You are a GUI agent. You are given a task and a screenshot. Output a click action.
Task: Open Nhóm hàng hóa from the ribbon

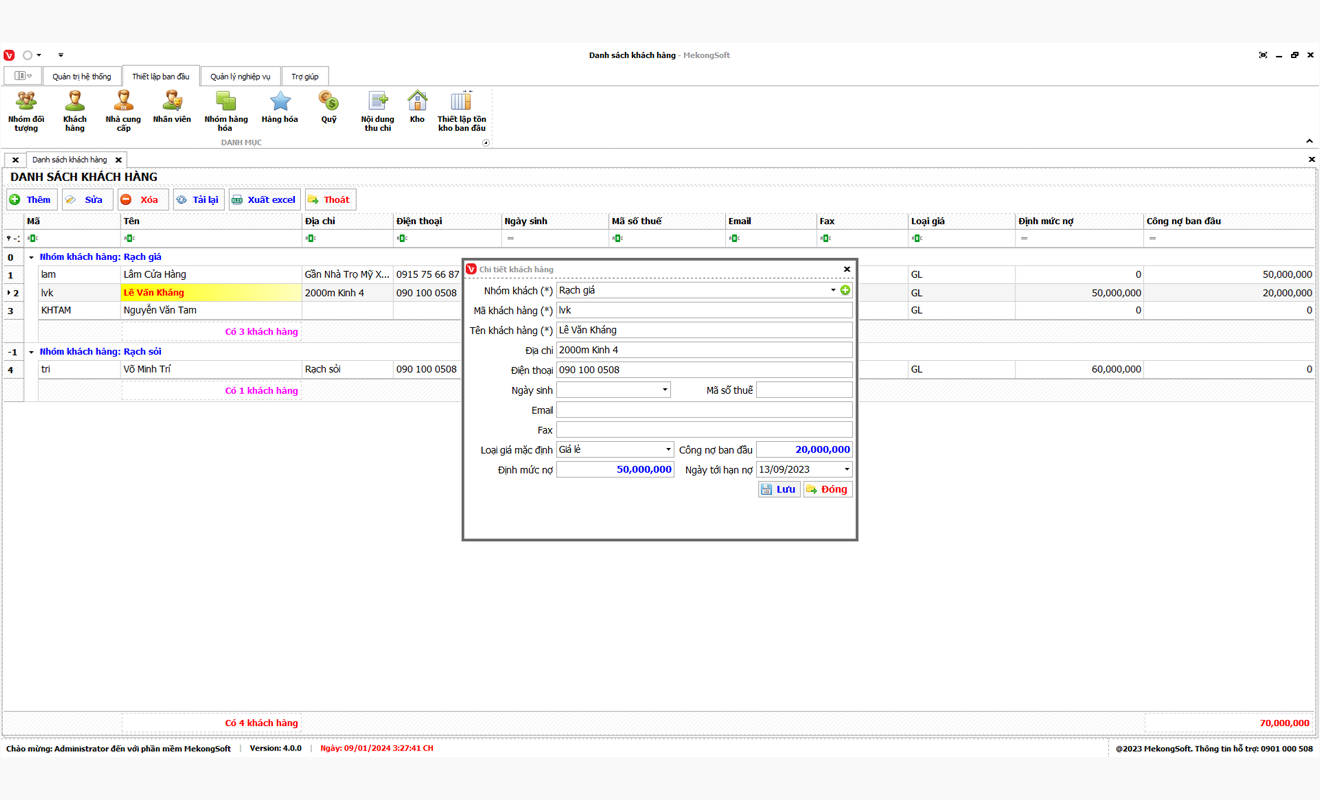[226, 110]
